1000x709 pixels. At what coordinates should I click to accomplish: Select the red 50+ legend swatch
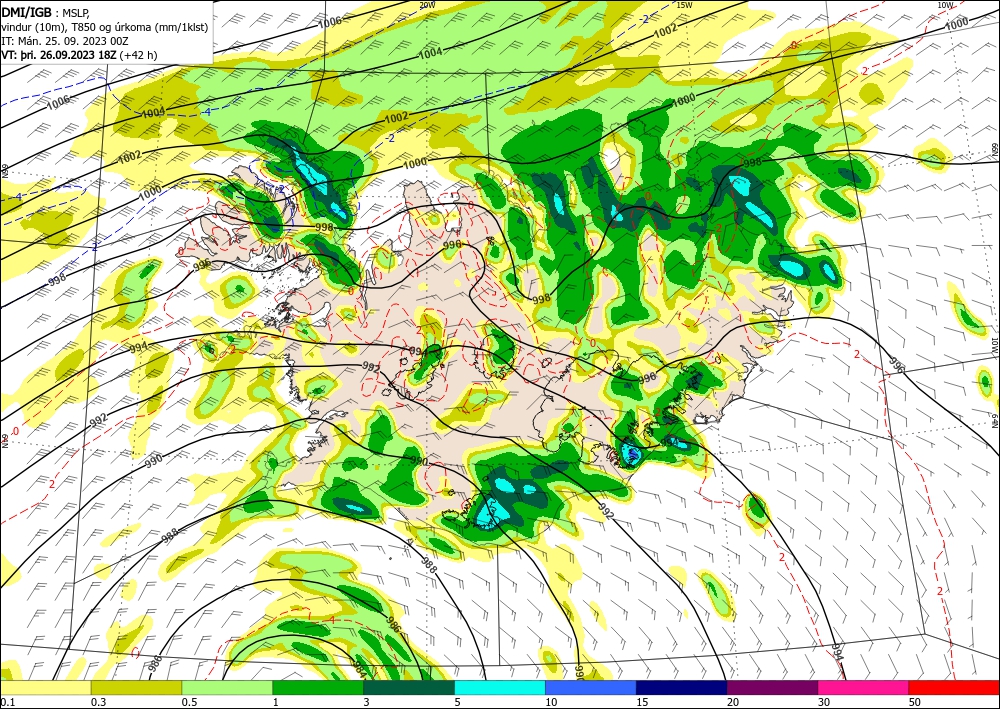954,687
